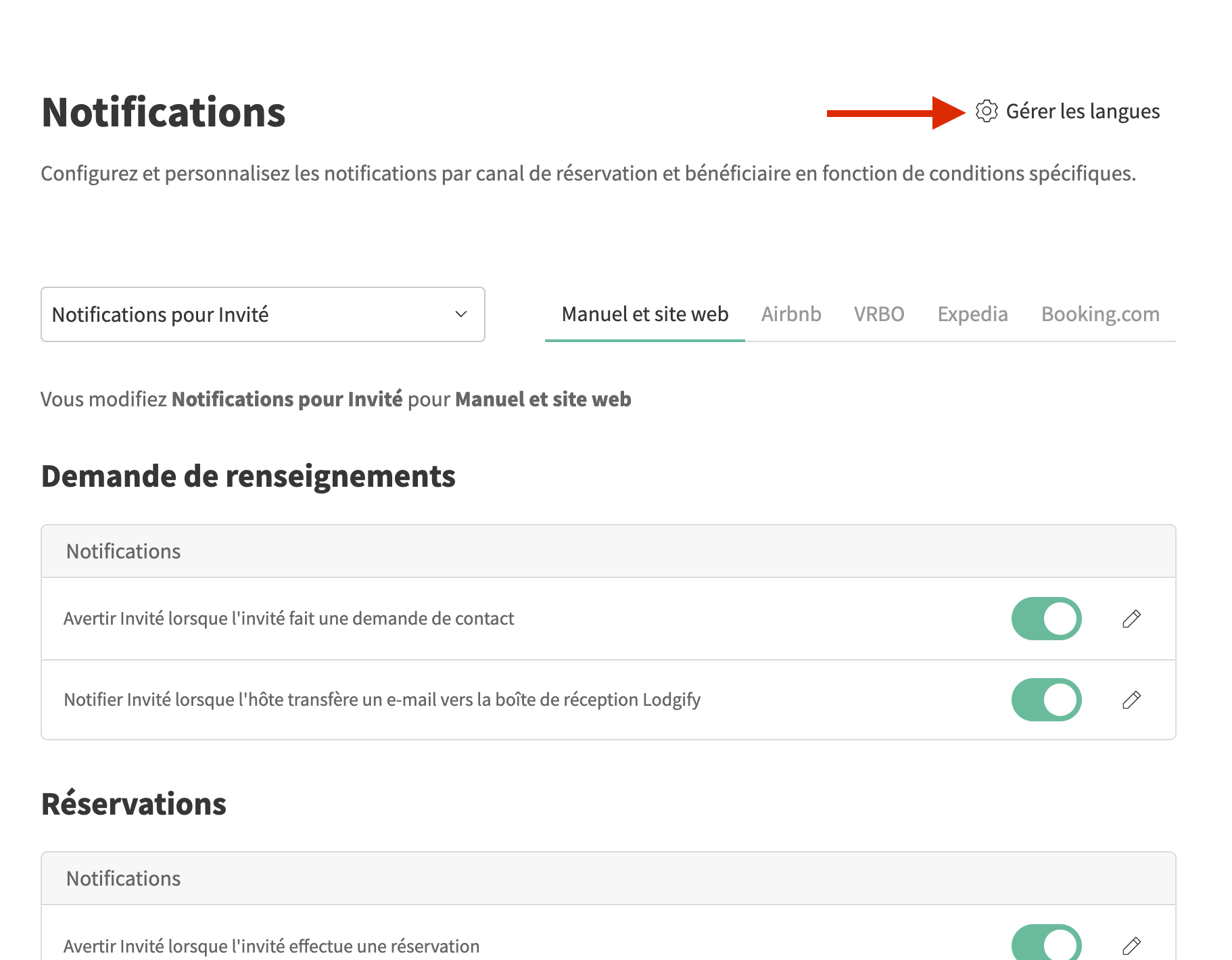Switch to the VRBO tab
The width and height of the screenshot is (1232, 960).
pyautogui.click(x=878, y=314)
